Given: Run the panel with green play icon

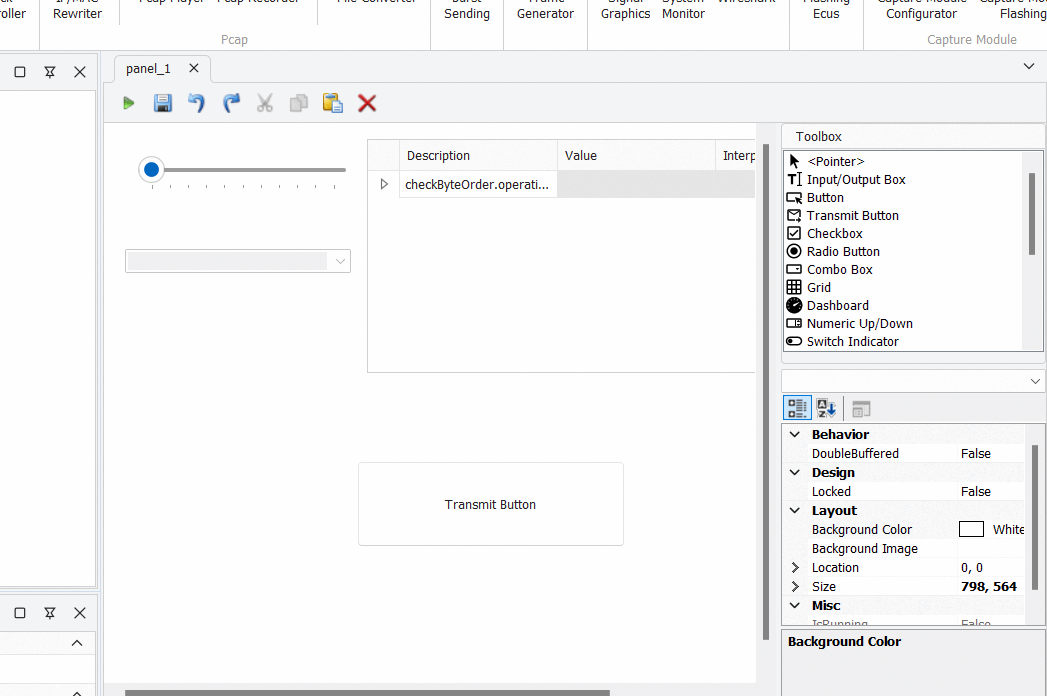Looking at the screenshot, I should [x=129, y=103].
